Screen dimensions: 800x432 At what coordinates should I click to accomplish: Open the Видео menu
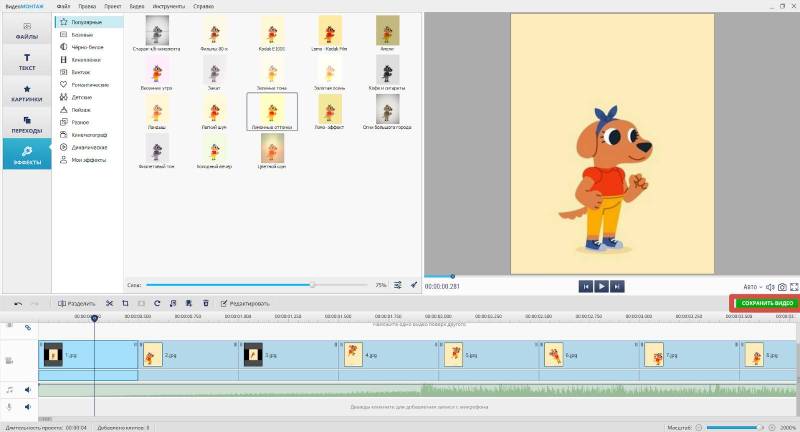point(137,6)
